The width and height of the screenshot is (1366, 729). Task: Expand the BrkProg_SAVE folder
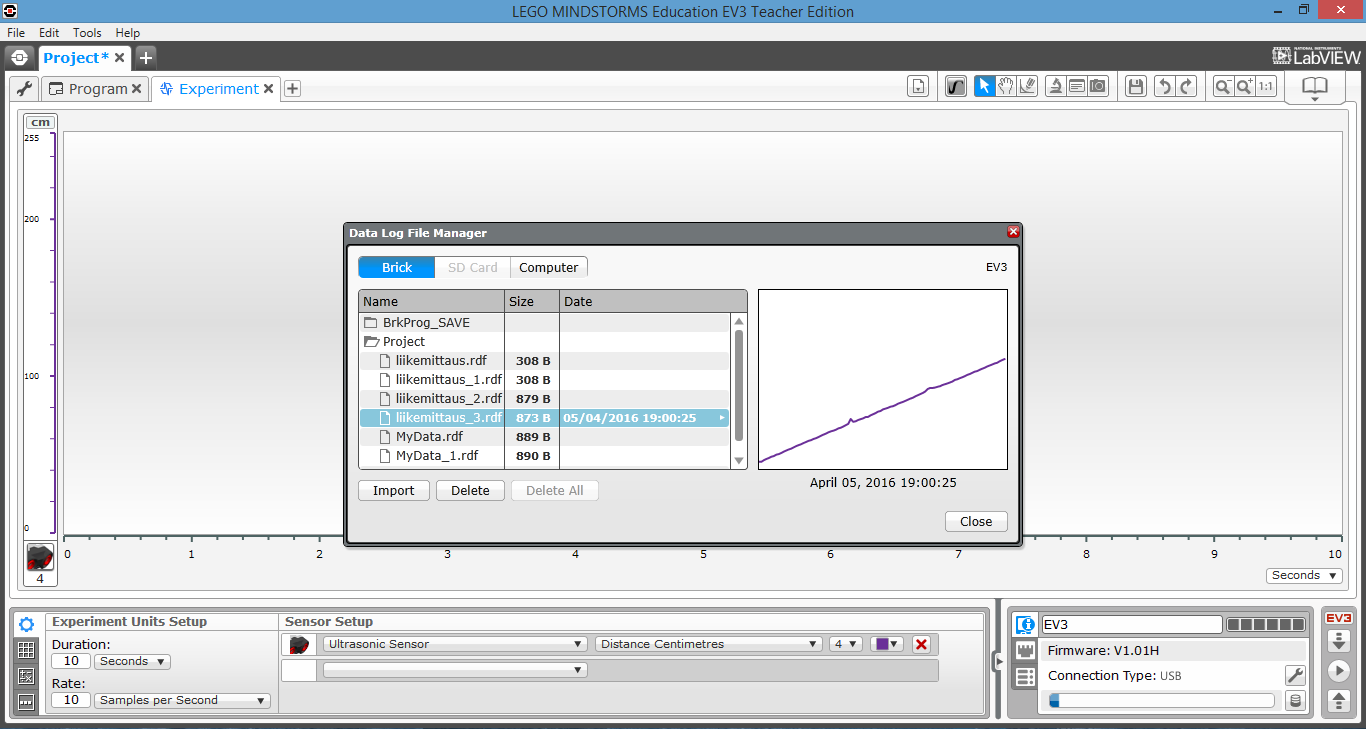point(371,323)
